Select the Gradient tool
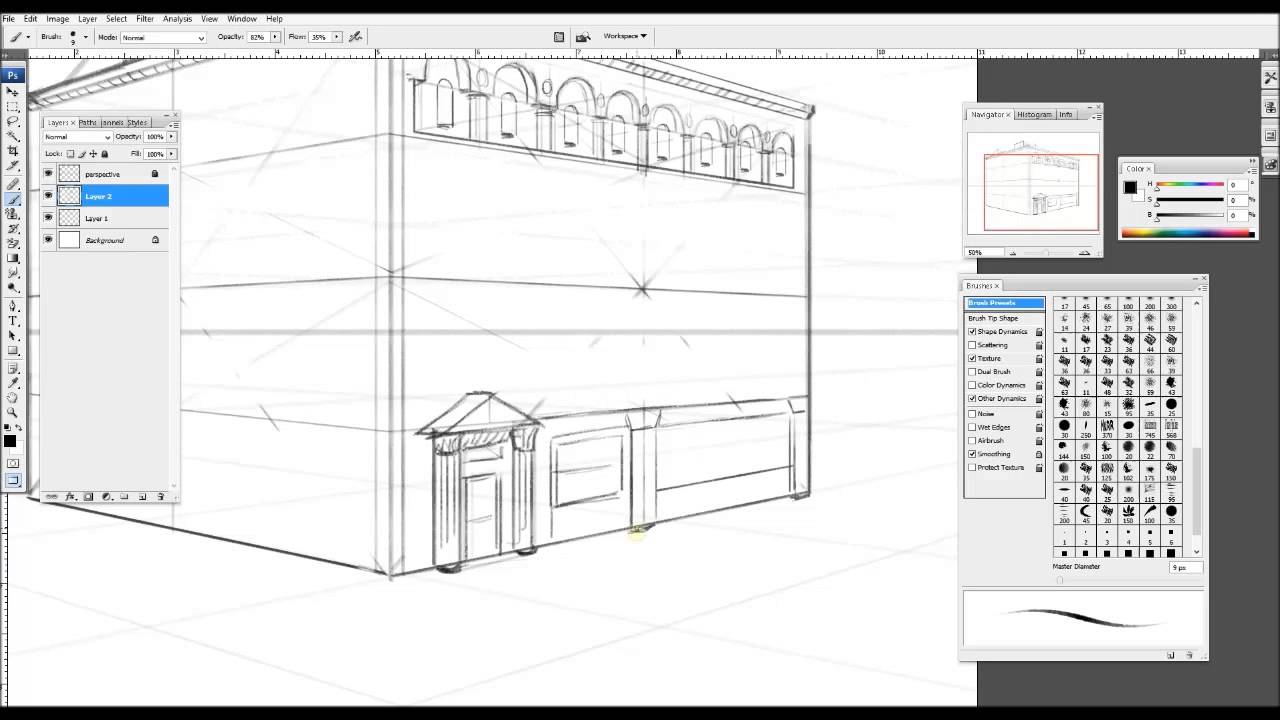This screenshot has height=720, width=1280. click(13, 259)
